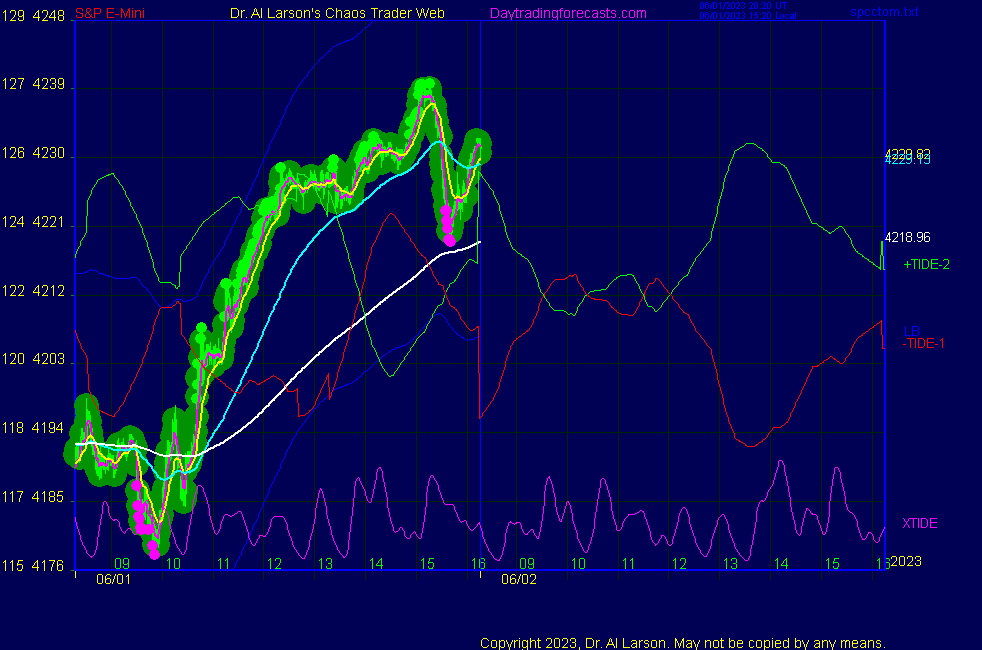Select the 4212 price level on Y axis
This screenshot has width=982, height=650.
(x=48, y=292)
